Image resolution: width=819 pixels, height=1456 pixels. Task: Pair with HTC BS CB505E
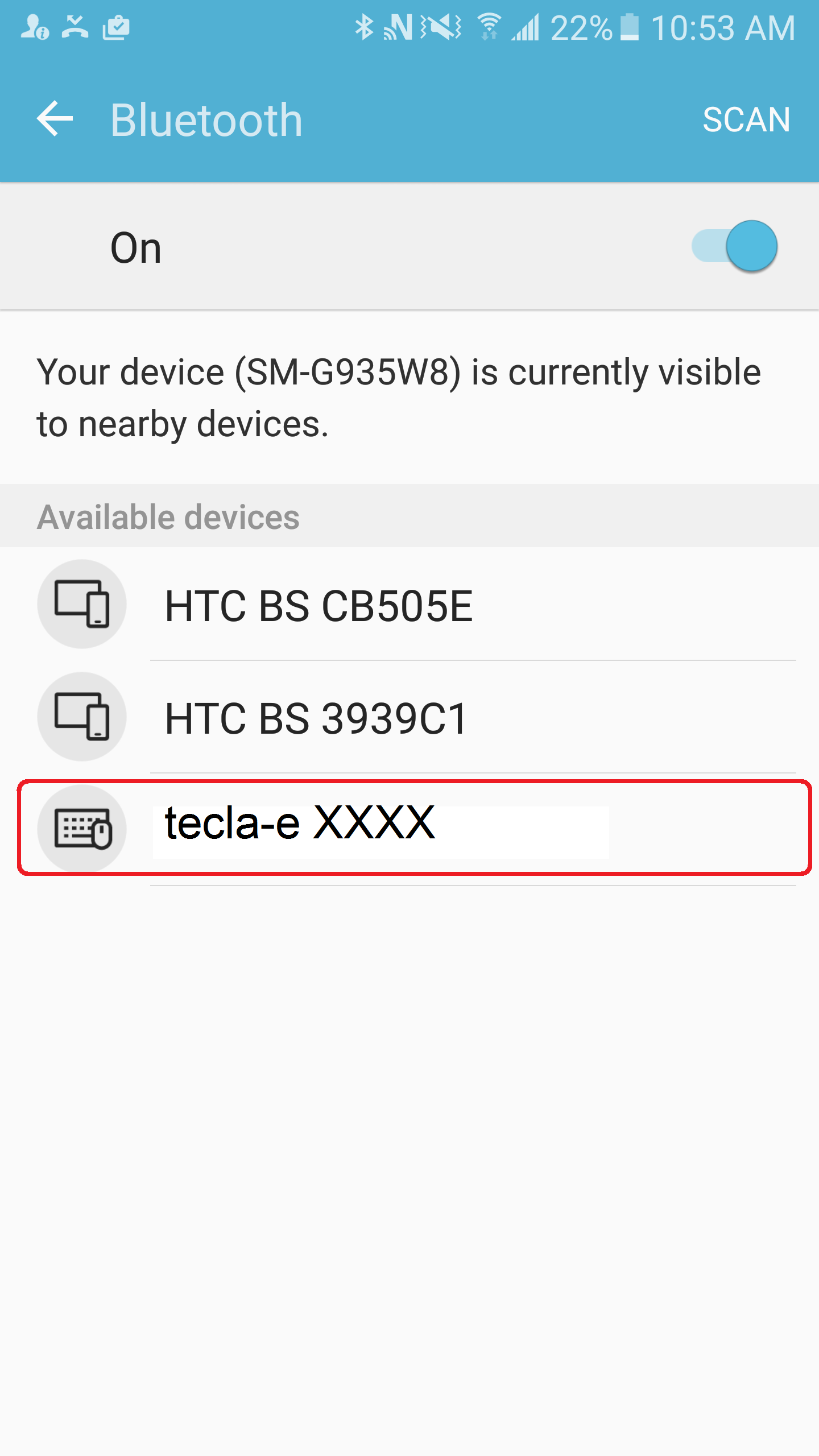[x=318, y=606]
